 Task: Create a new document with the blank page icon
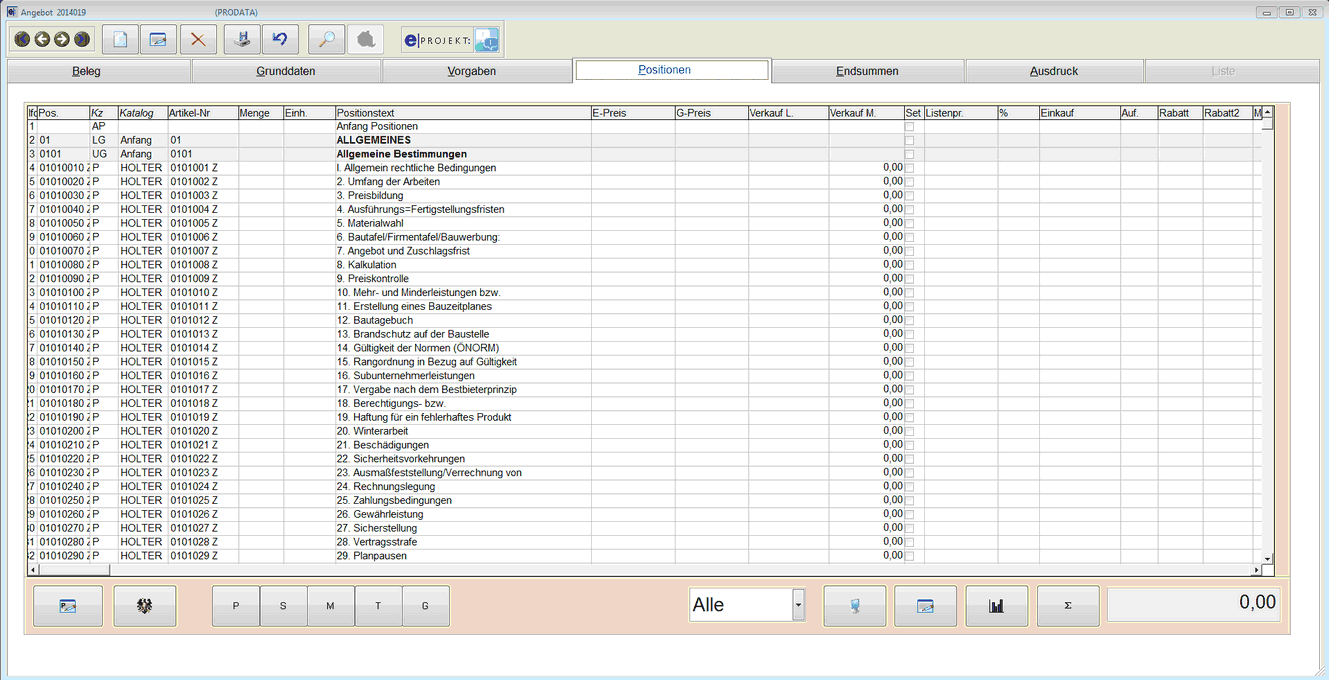120,39
